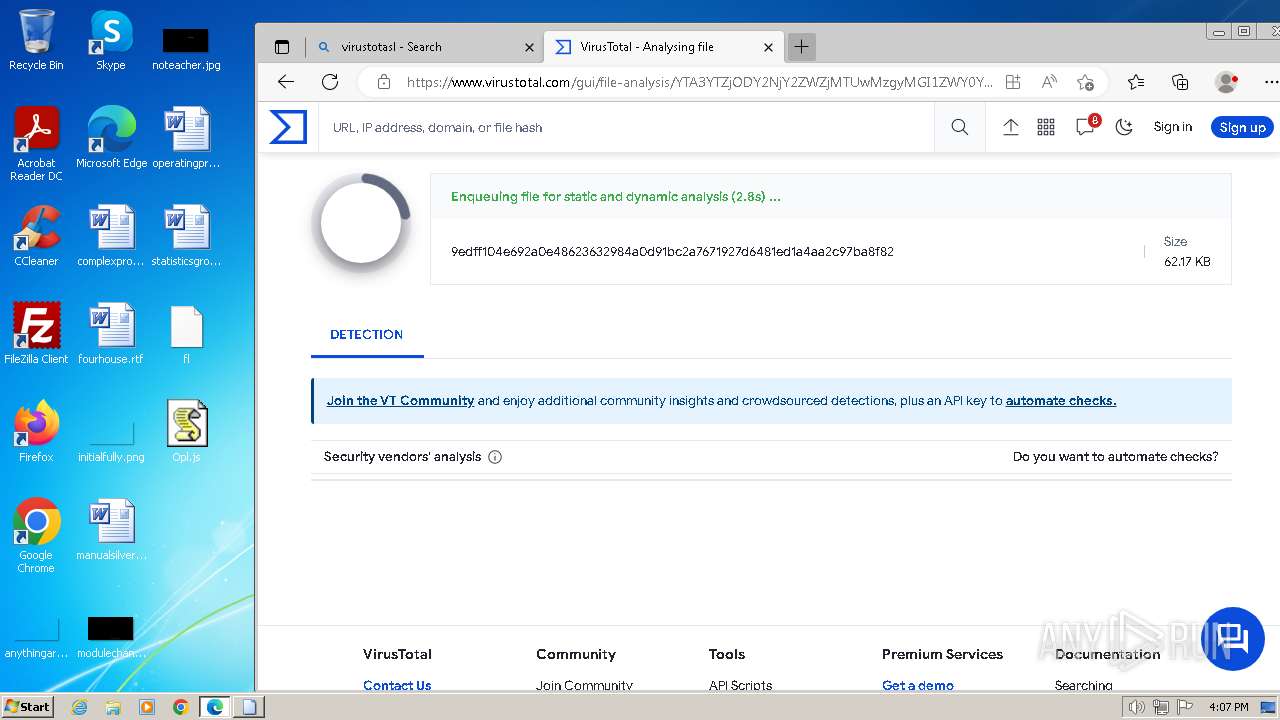The height and width of the screenshot is (720, 1280).
Task: Open the Firefox desktop icon
Action: (36, 432)
